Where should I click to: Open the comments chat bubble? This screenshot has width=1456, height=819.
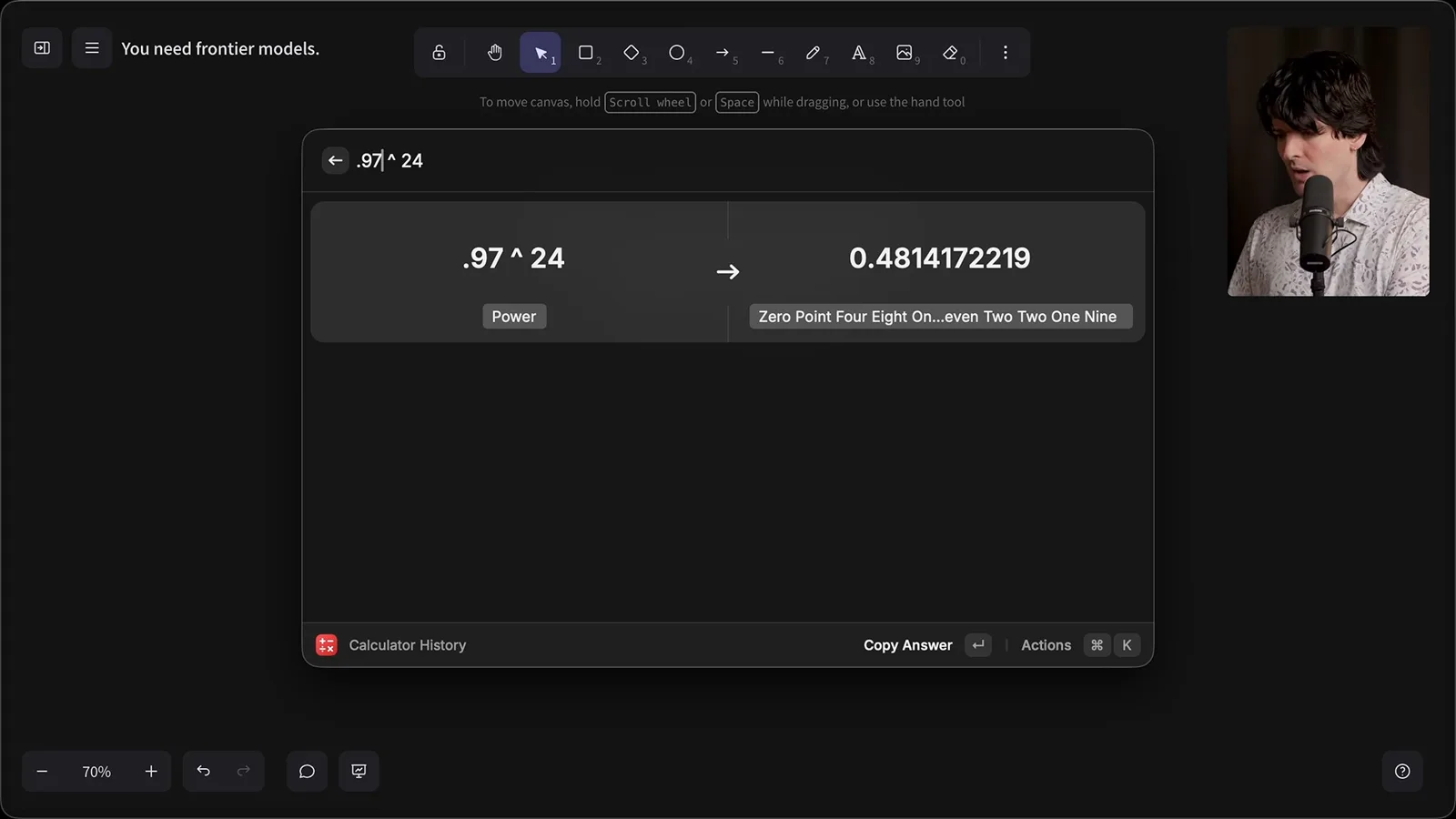click(307, 772)
